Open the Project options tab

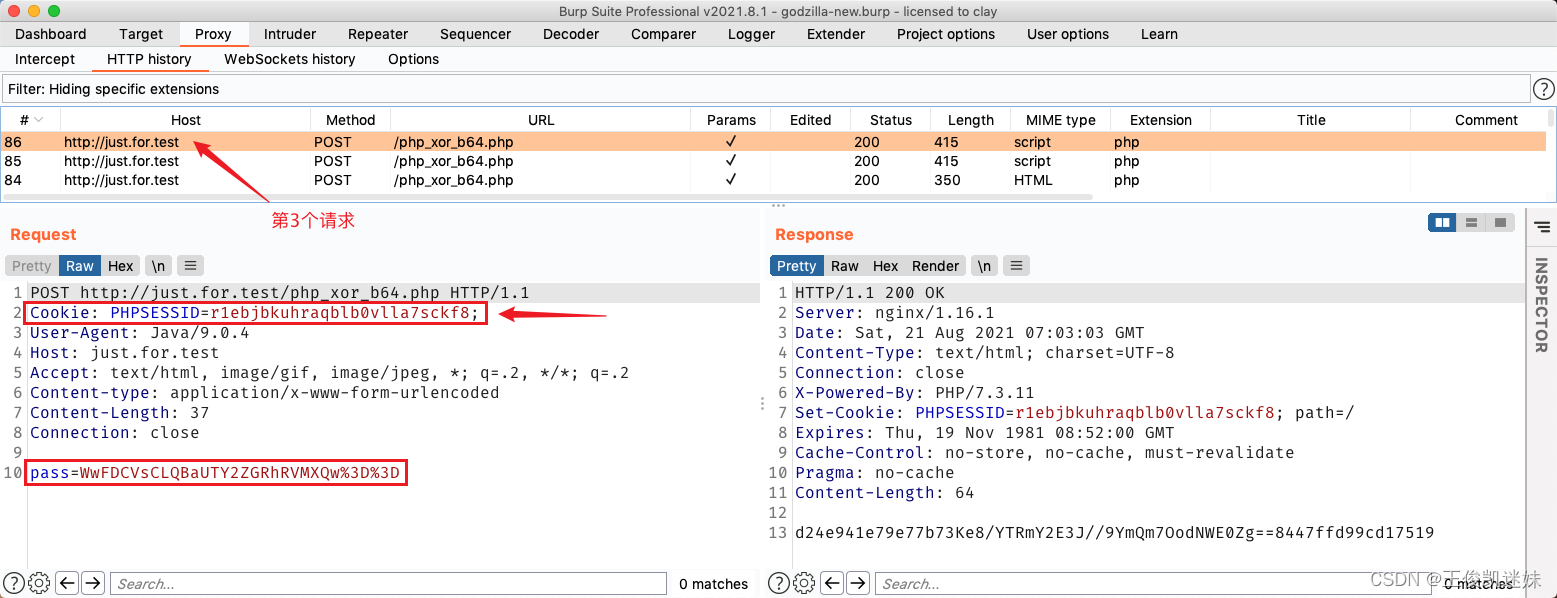(946, 34)
